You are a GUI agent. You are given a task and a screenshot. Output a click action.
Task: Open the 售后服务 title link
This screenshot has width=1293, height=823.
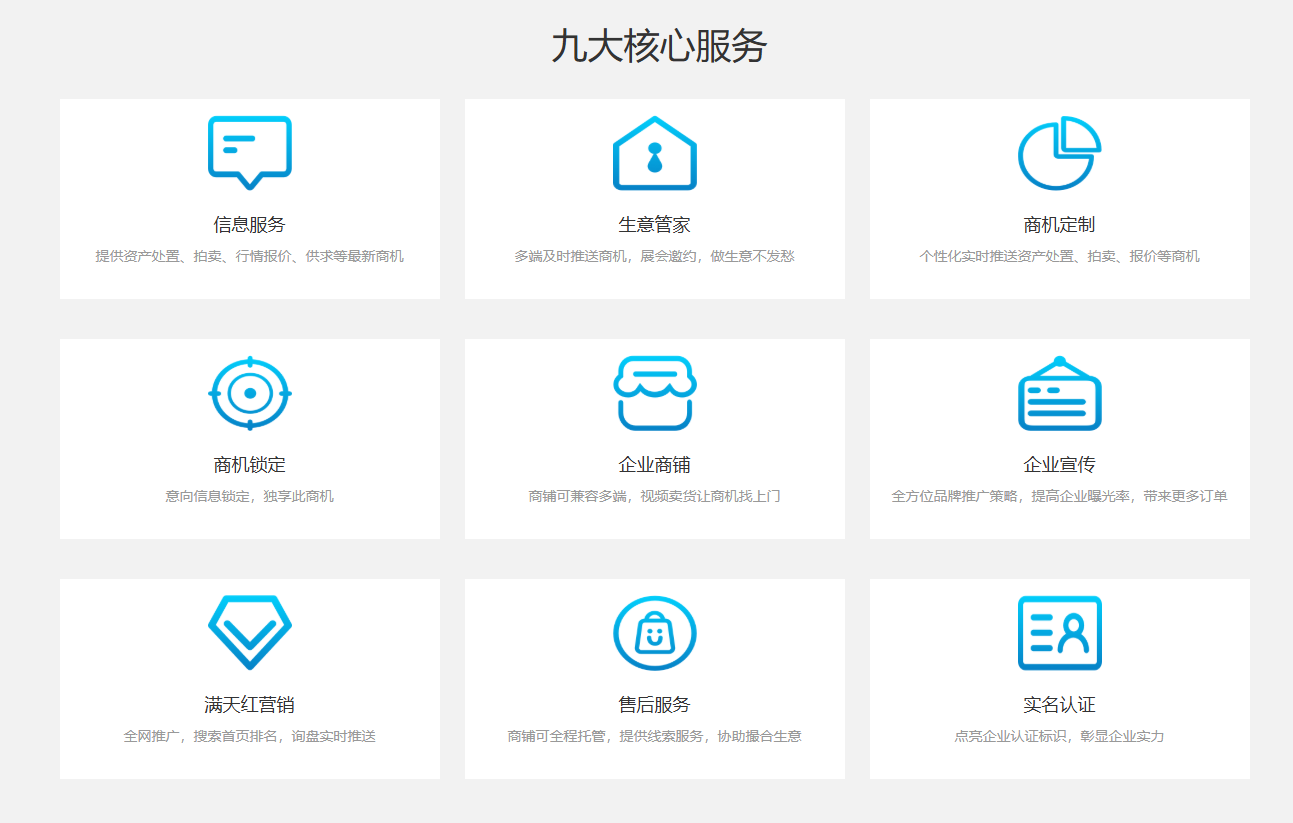coord(654,705)
